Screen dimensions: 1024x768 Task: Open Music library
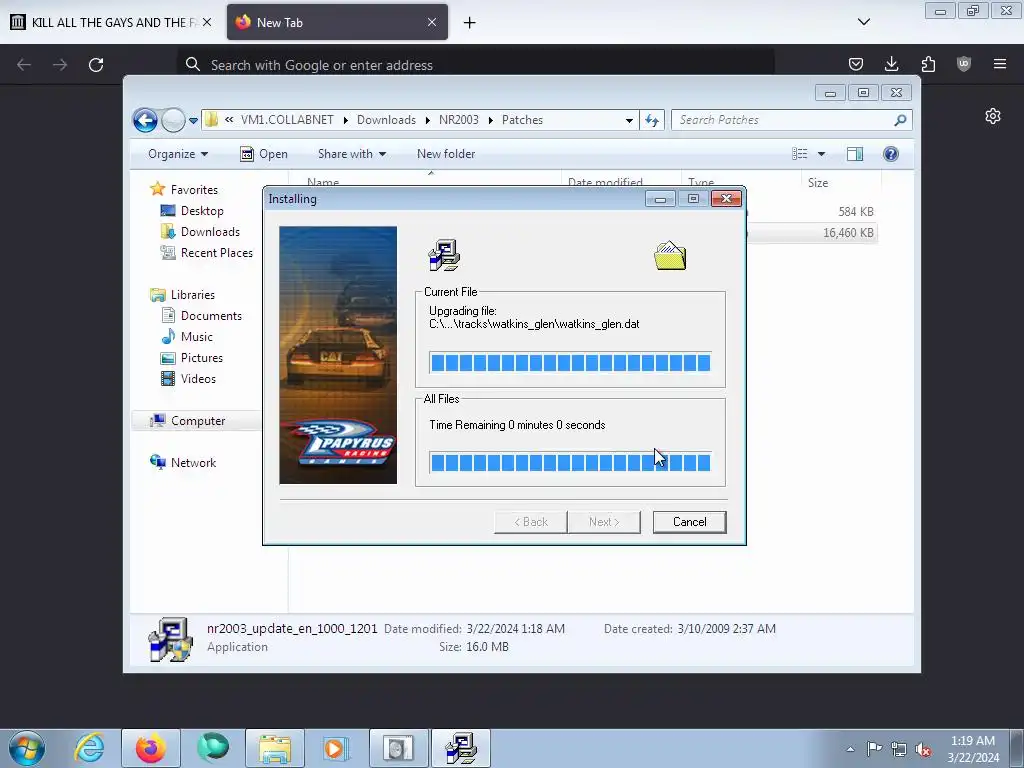pos(197,336)
